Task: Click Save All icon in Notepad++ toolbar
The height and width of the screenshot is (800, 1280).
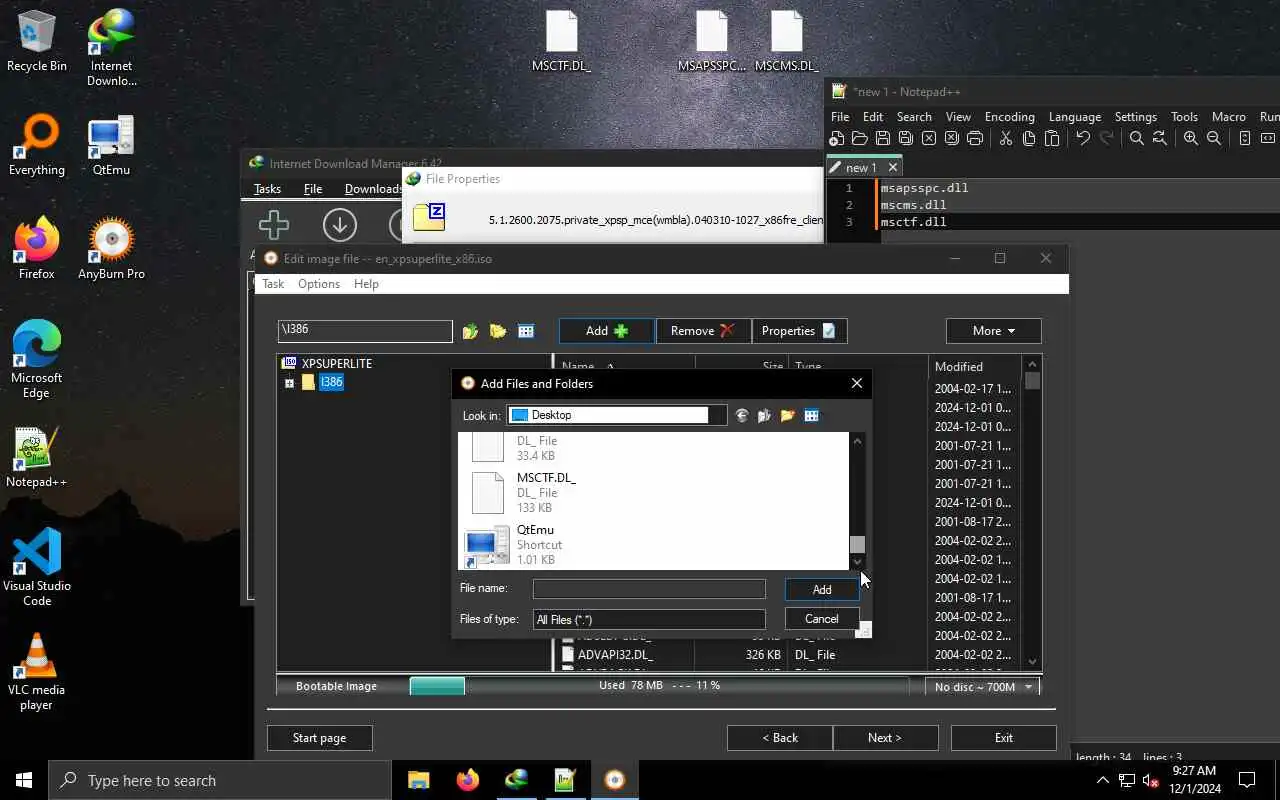Action: (x=906, y=139)
